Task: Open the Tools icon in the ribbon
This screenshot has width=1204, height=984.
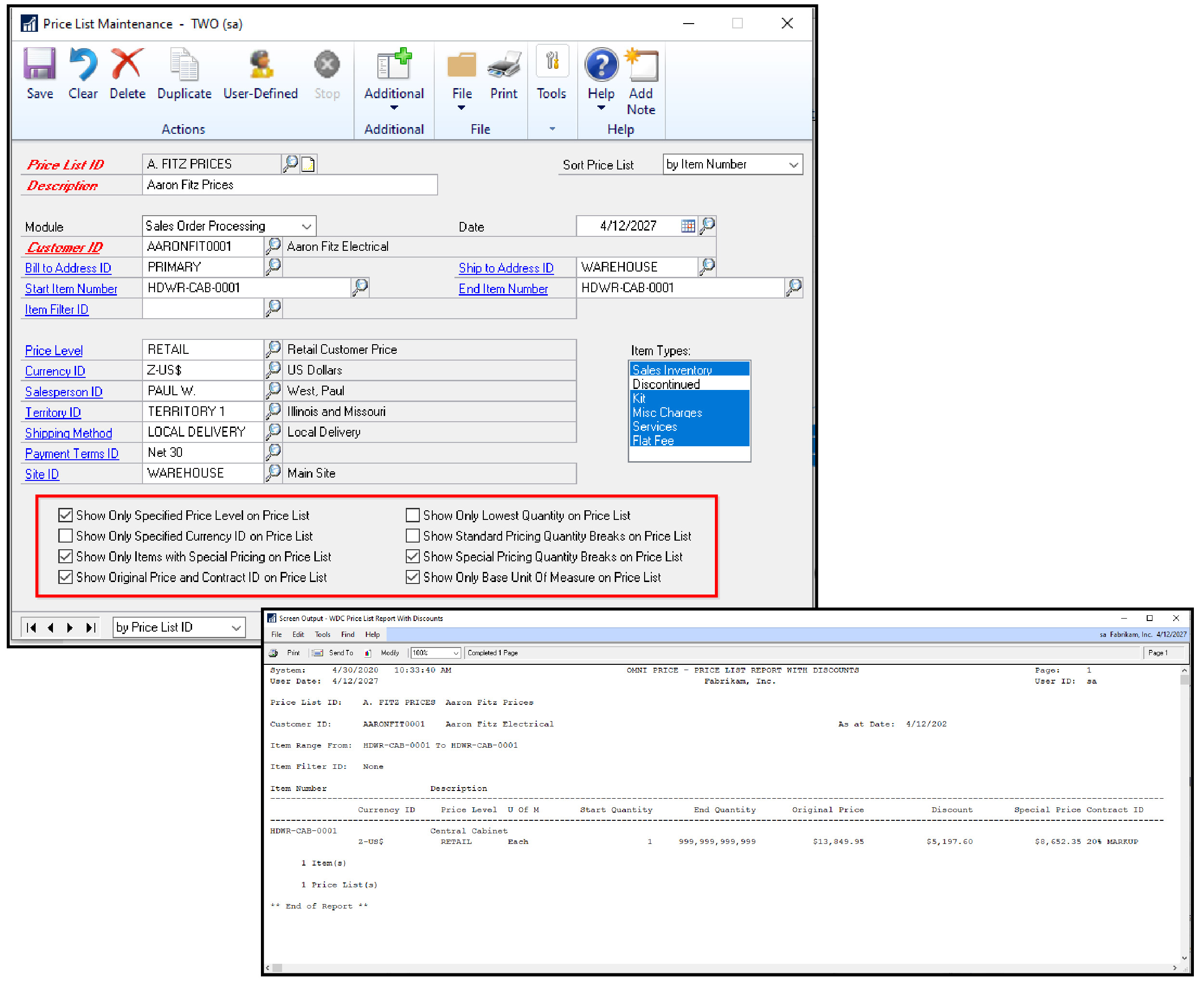Action: tap(552, 61)
